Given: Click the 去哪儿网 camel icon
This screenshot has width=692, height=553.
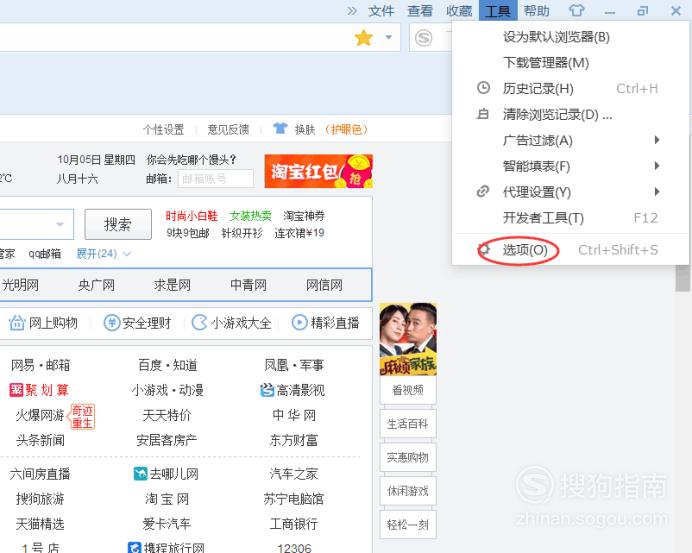Looking at the screenshot, I should pyautogui.click(x=140, y=474).
